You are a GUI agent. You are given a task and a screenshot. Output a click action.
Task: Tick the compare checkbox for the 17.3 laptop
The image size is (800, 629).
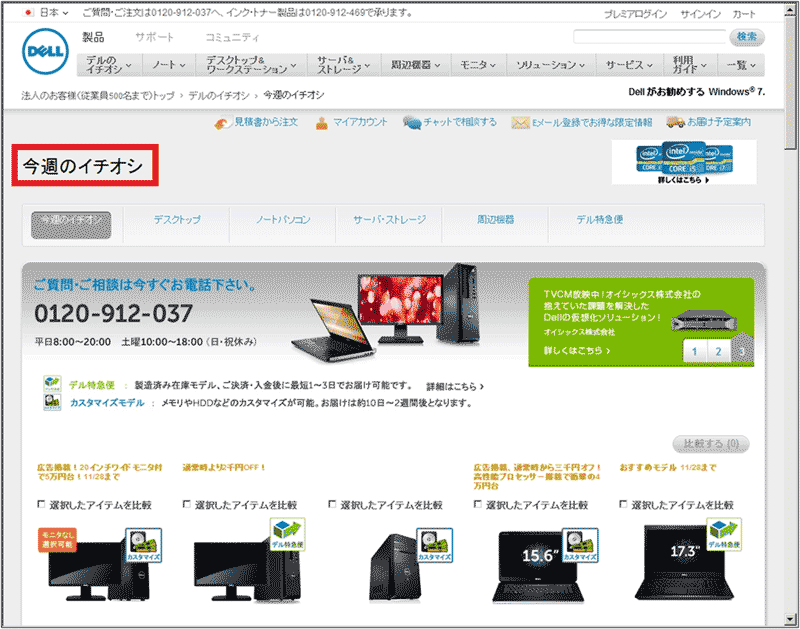[x=623, y=504]
